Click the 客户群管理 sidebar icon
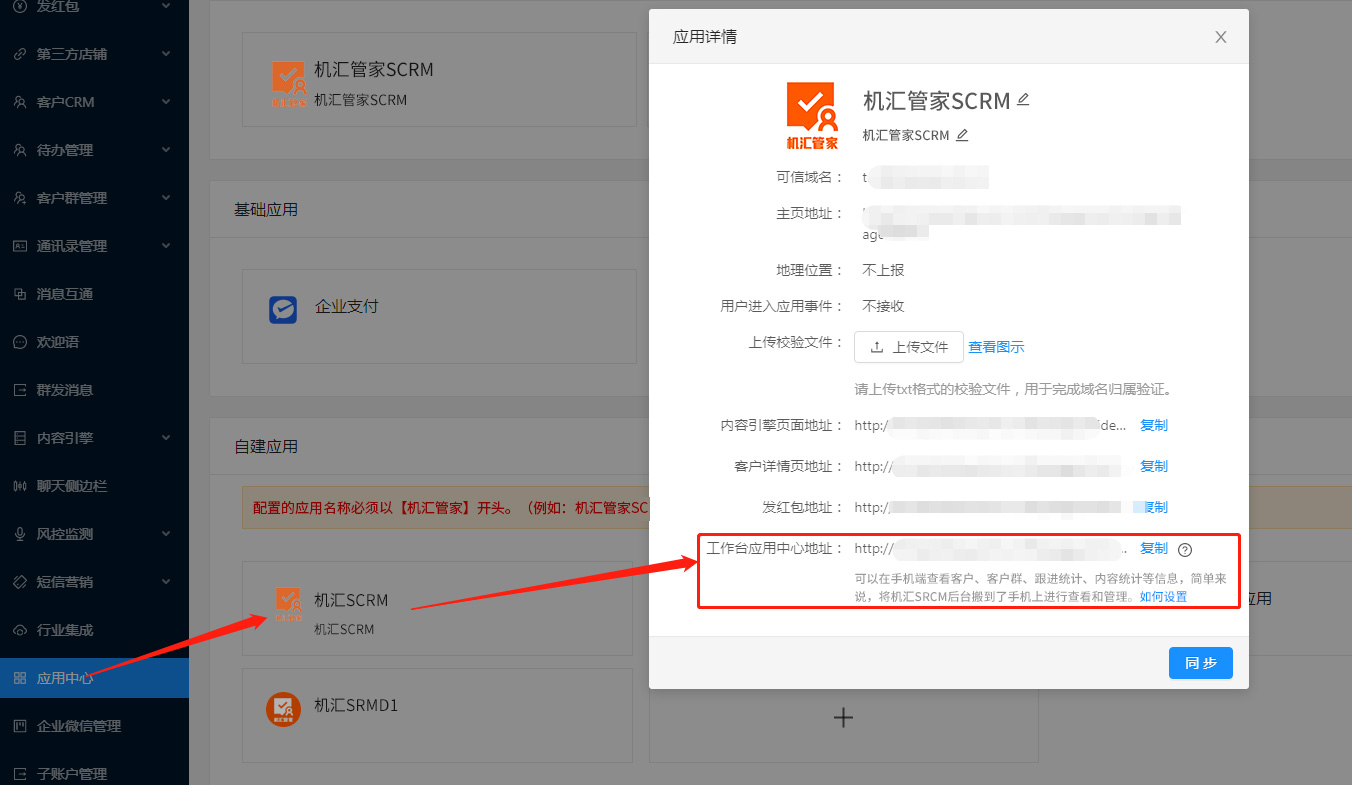 coord(19,198)
